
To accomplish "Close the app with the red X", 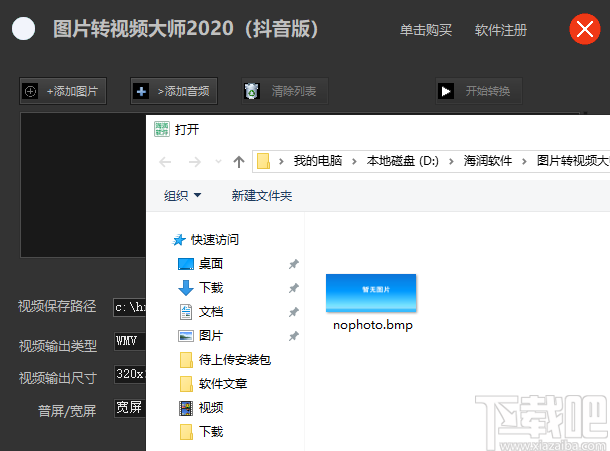I will (585, 29).
